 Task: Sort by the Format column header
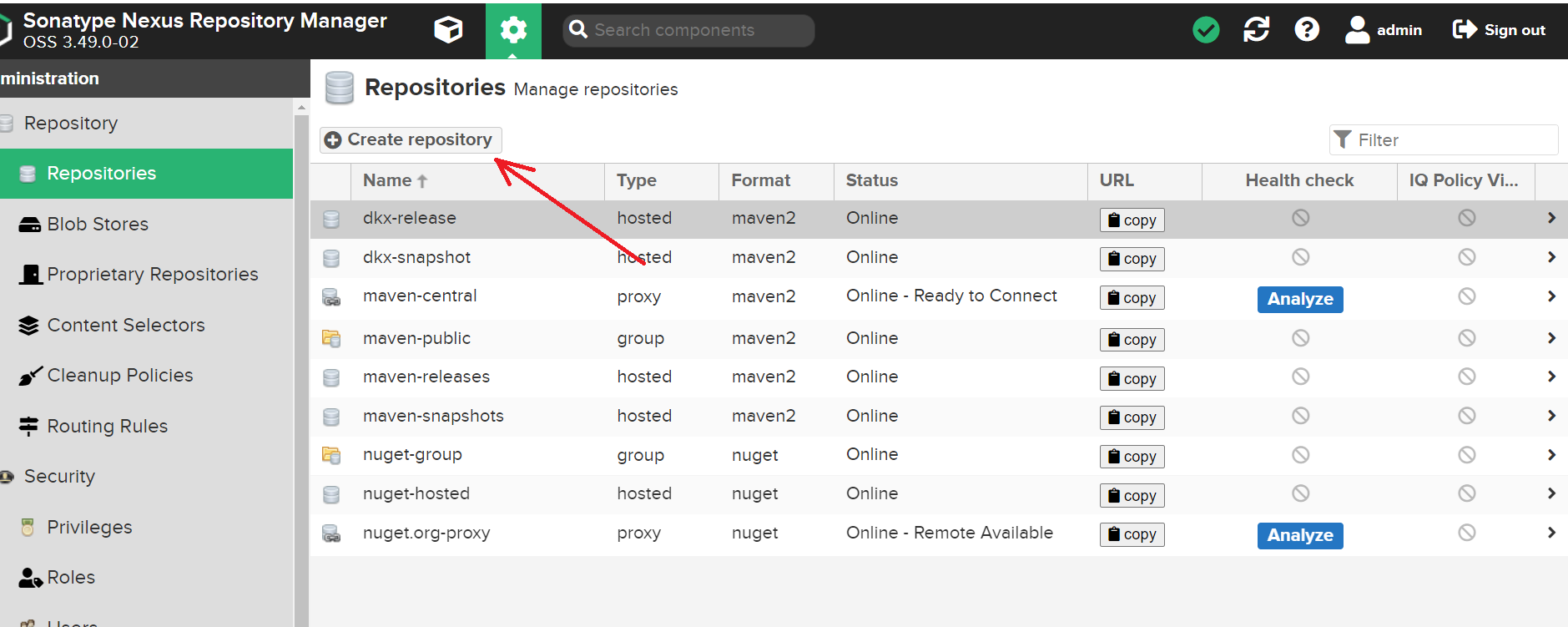776,180
